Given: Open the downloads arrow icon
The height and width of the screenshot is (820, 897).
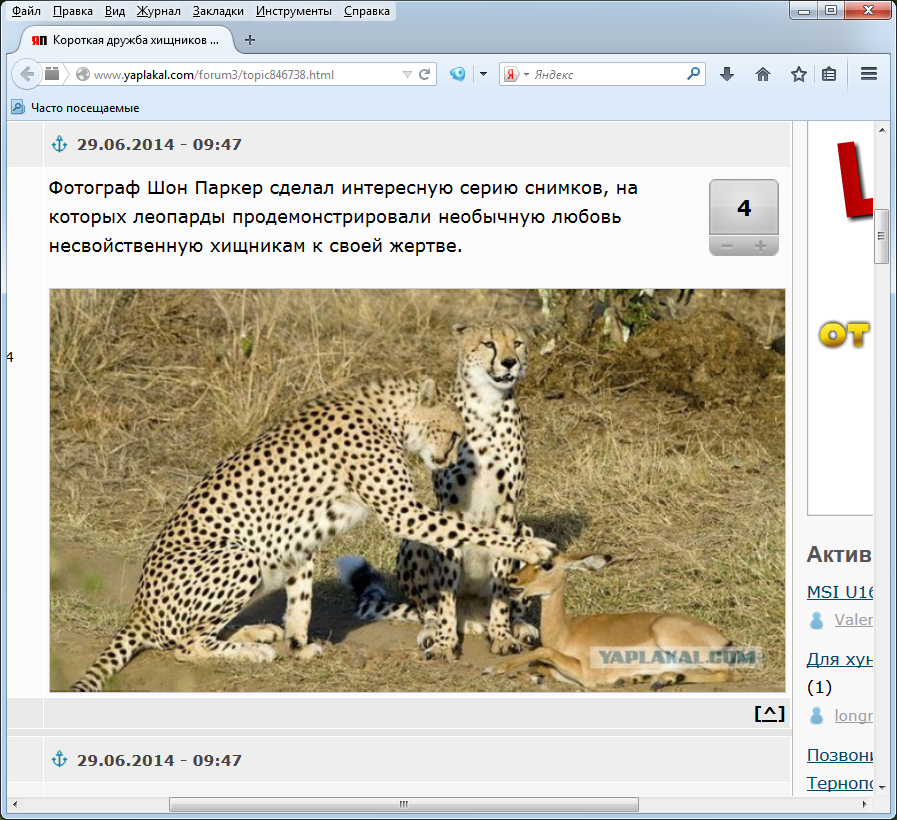Looking at the screenshot, I should pos(727,74).
